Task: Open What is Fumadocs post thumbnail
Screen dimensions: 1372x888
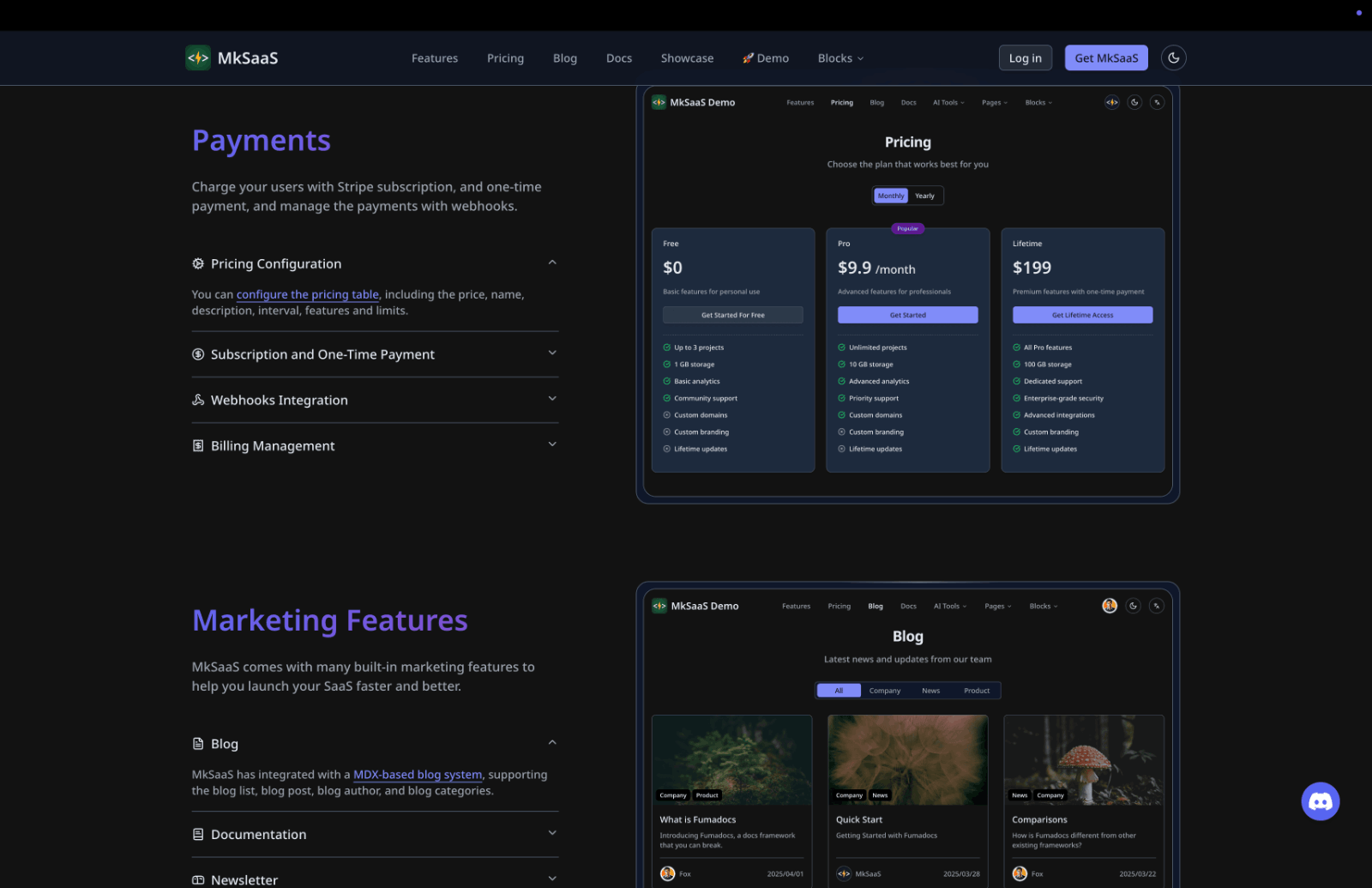Action: (732, 760)
